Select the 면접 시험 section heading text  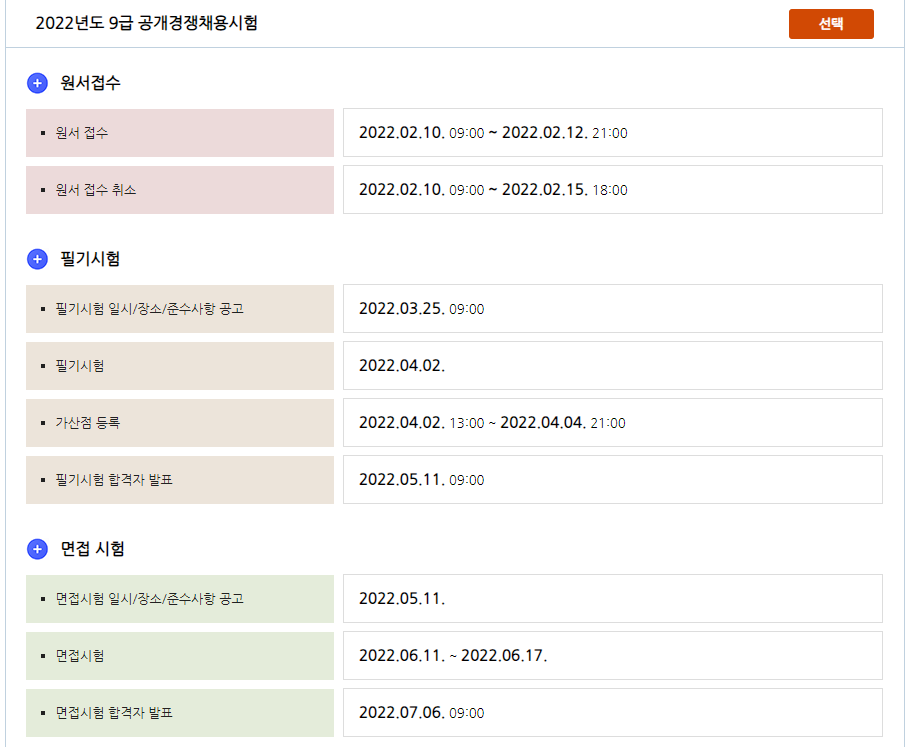(x=93, y=548)
